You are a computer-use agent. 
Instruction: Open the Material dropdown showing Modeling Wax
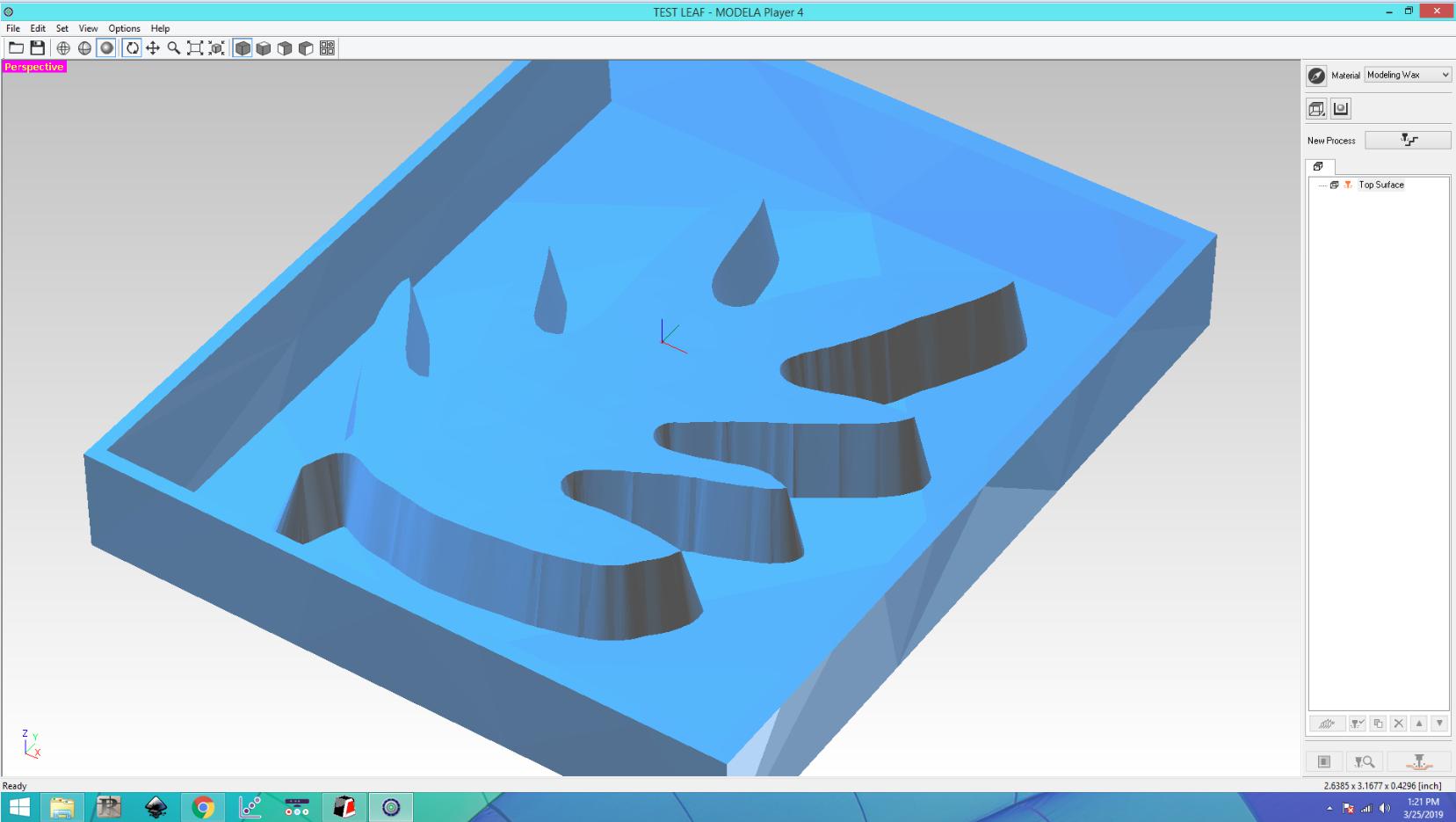(x=1408, y=75)
